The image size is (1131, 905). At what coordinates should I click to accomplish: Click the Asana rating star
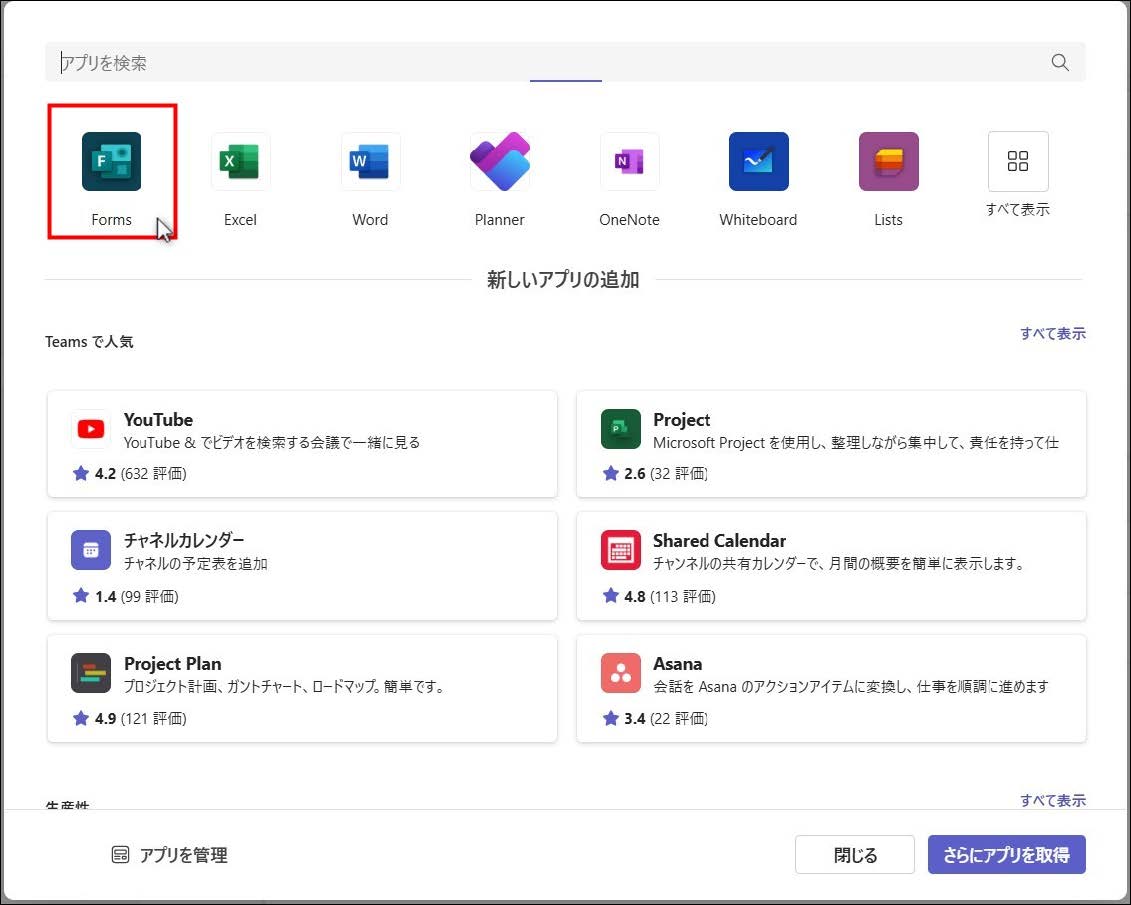point(610,718)
